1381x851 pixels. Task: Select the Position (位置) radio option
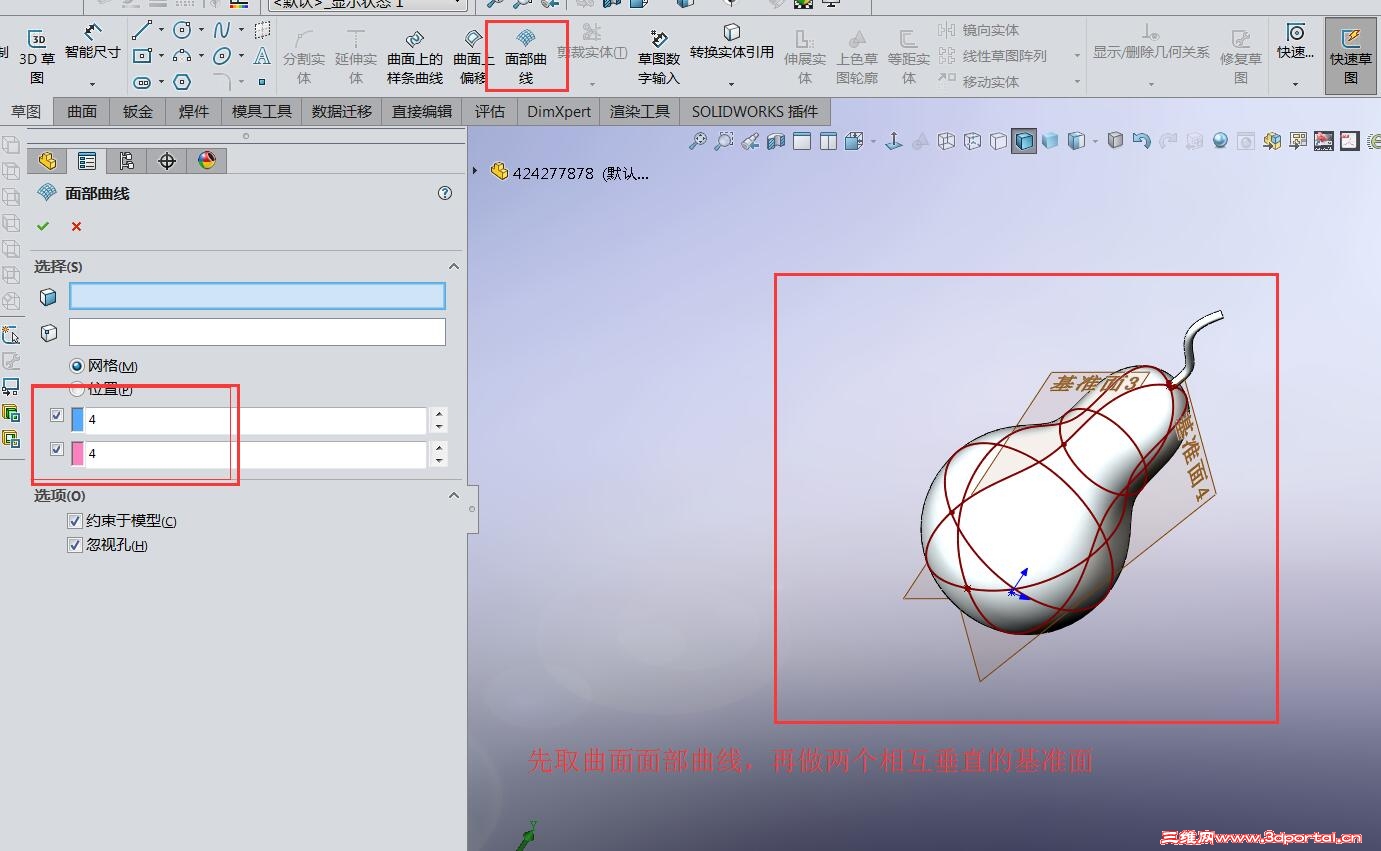(77, 388)
